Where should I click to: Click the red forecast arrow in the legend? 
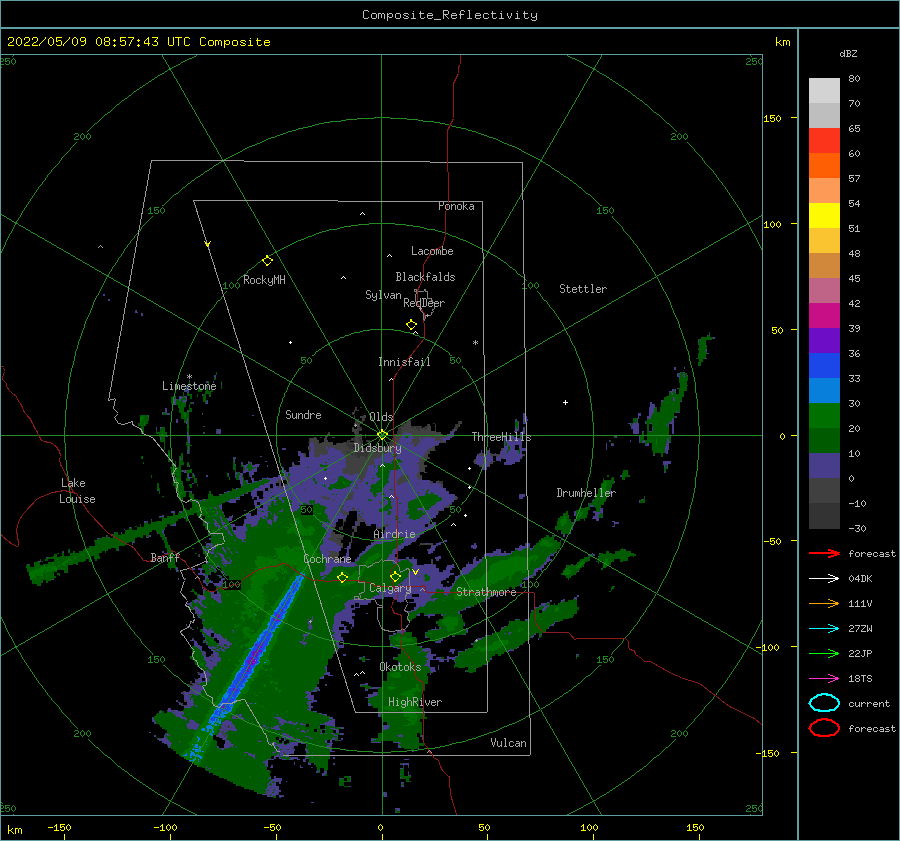coord(824,553)
